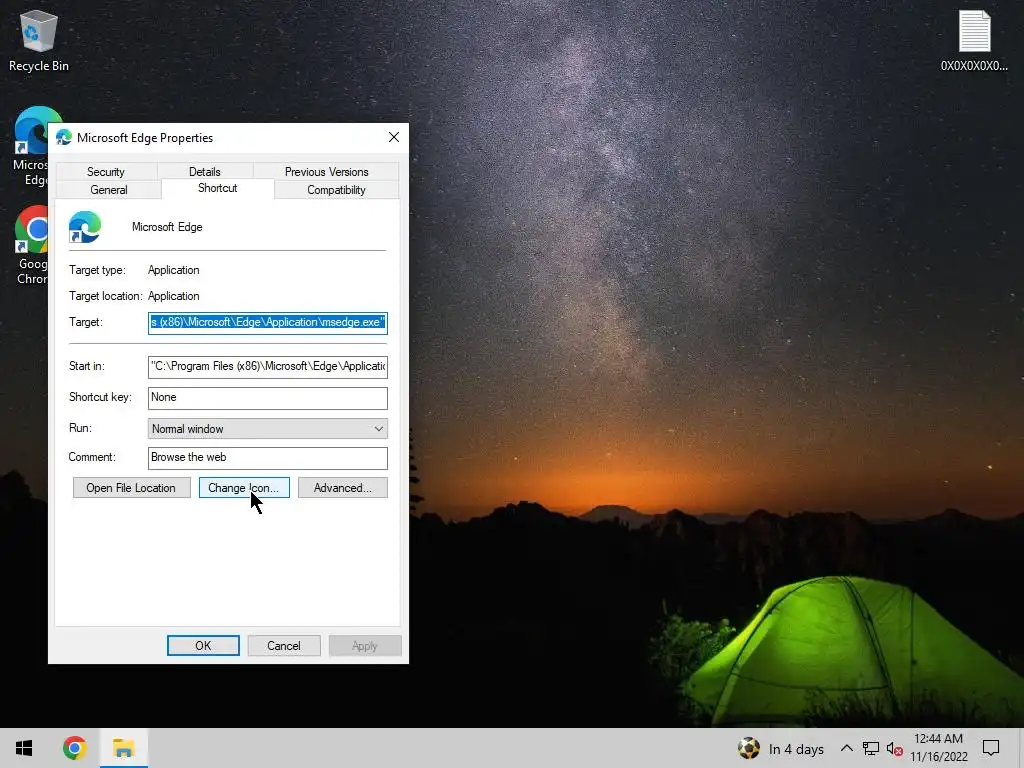Launch Chrome from the taskbar
This screenshot has height=768, width=1024.
[74, 748]
